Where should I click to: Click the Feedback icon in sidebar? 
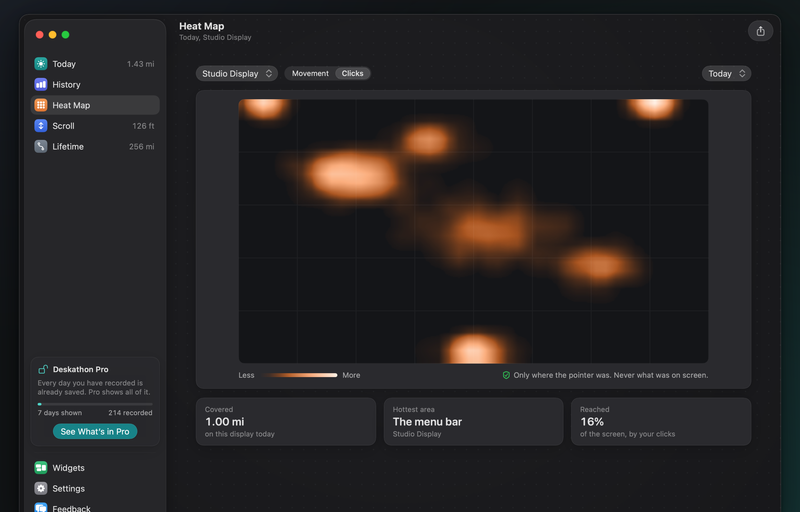[41, 507]
